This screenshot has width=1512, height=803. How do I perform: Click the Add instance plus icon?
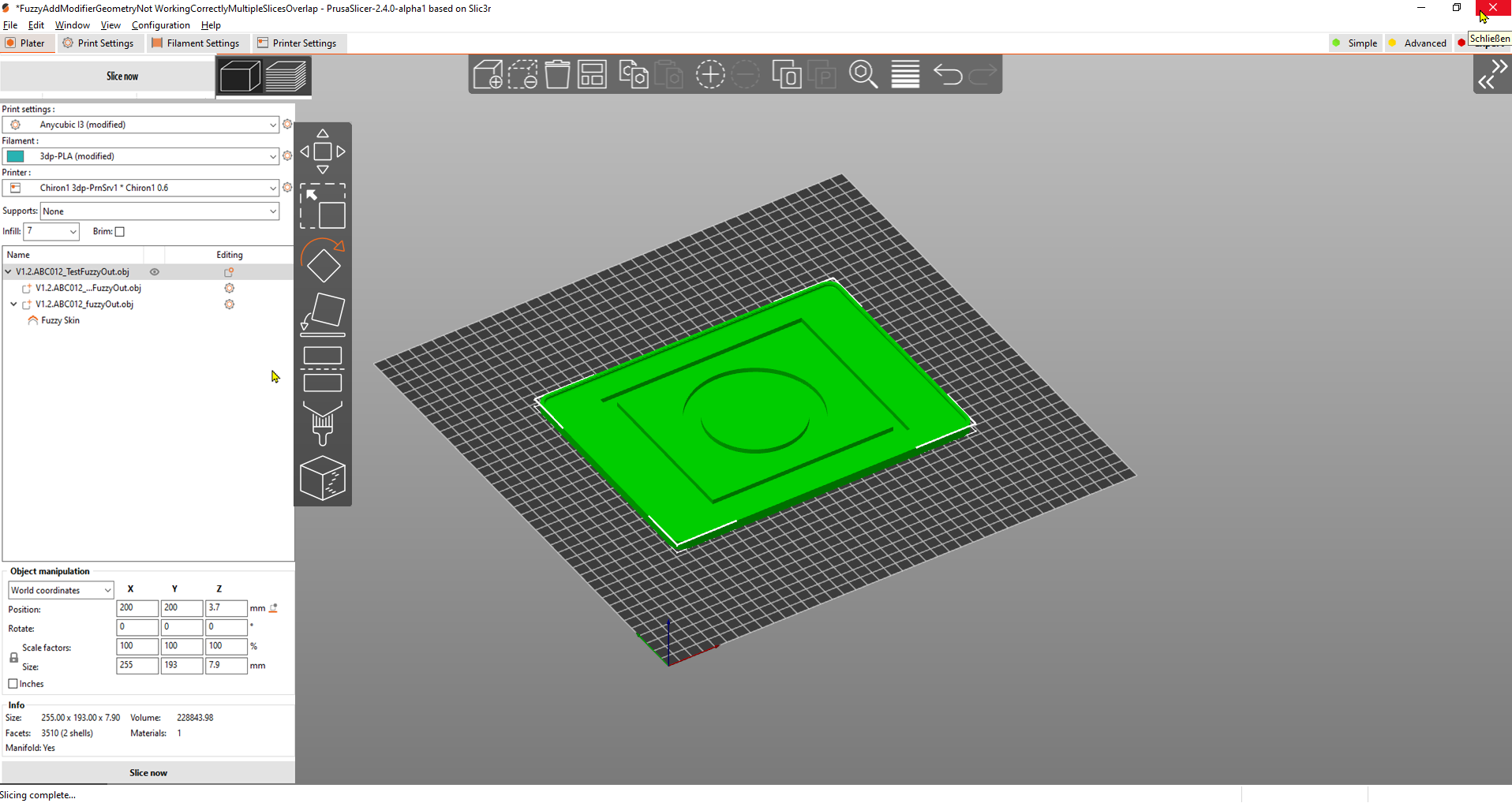pyautogui.click(x=710, y=75)
